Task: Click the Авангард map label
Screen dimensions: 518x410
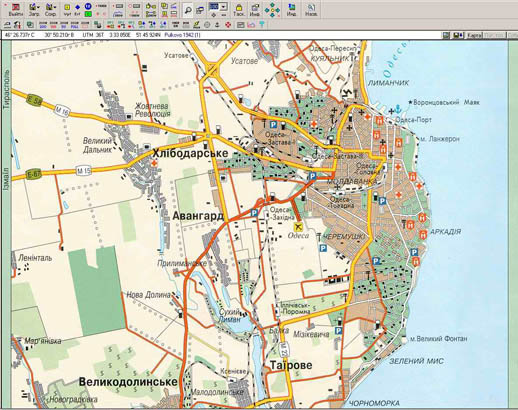Action: [198, 216]
